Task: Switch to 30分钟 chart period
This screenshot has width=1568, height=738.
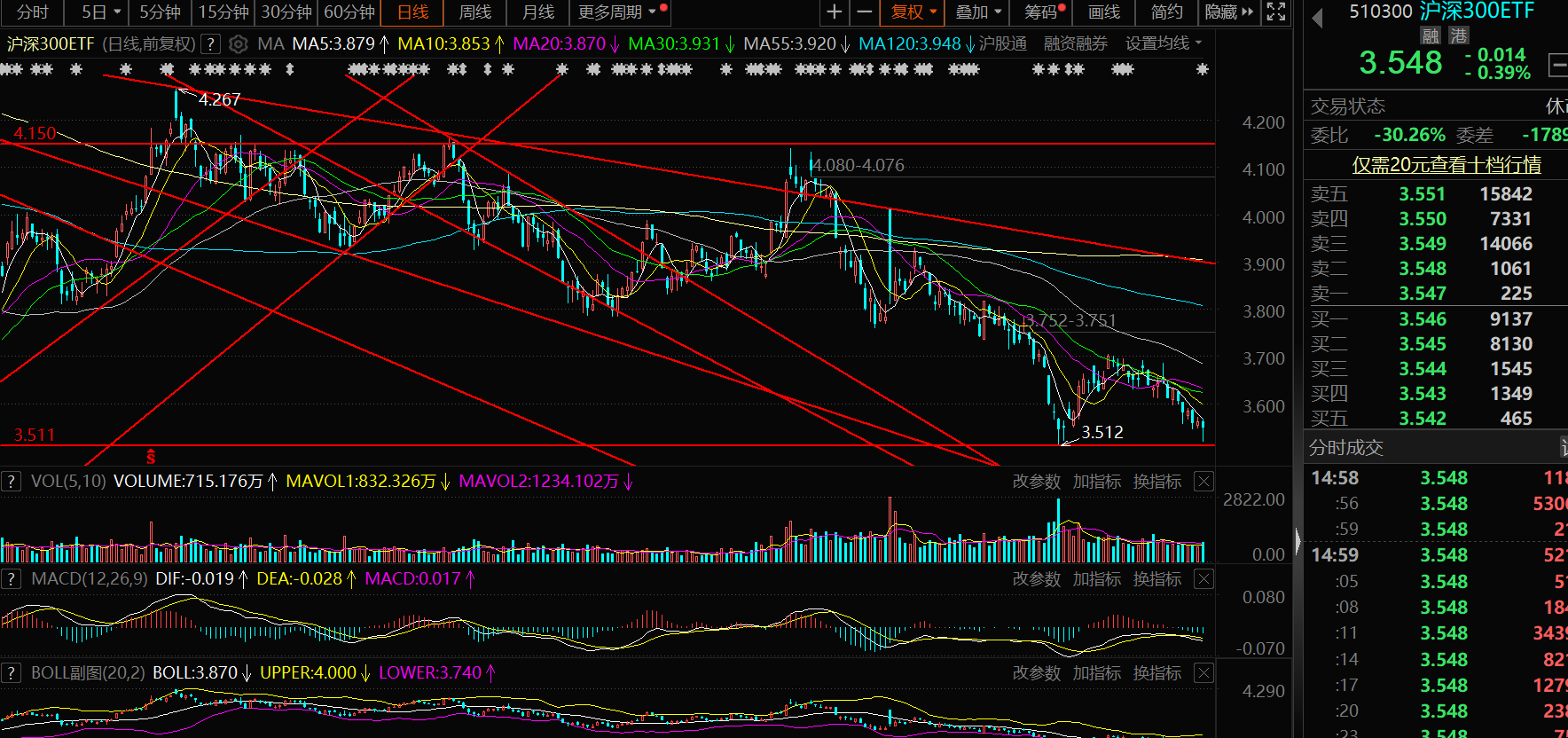Action: [286, 12]
